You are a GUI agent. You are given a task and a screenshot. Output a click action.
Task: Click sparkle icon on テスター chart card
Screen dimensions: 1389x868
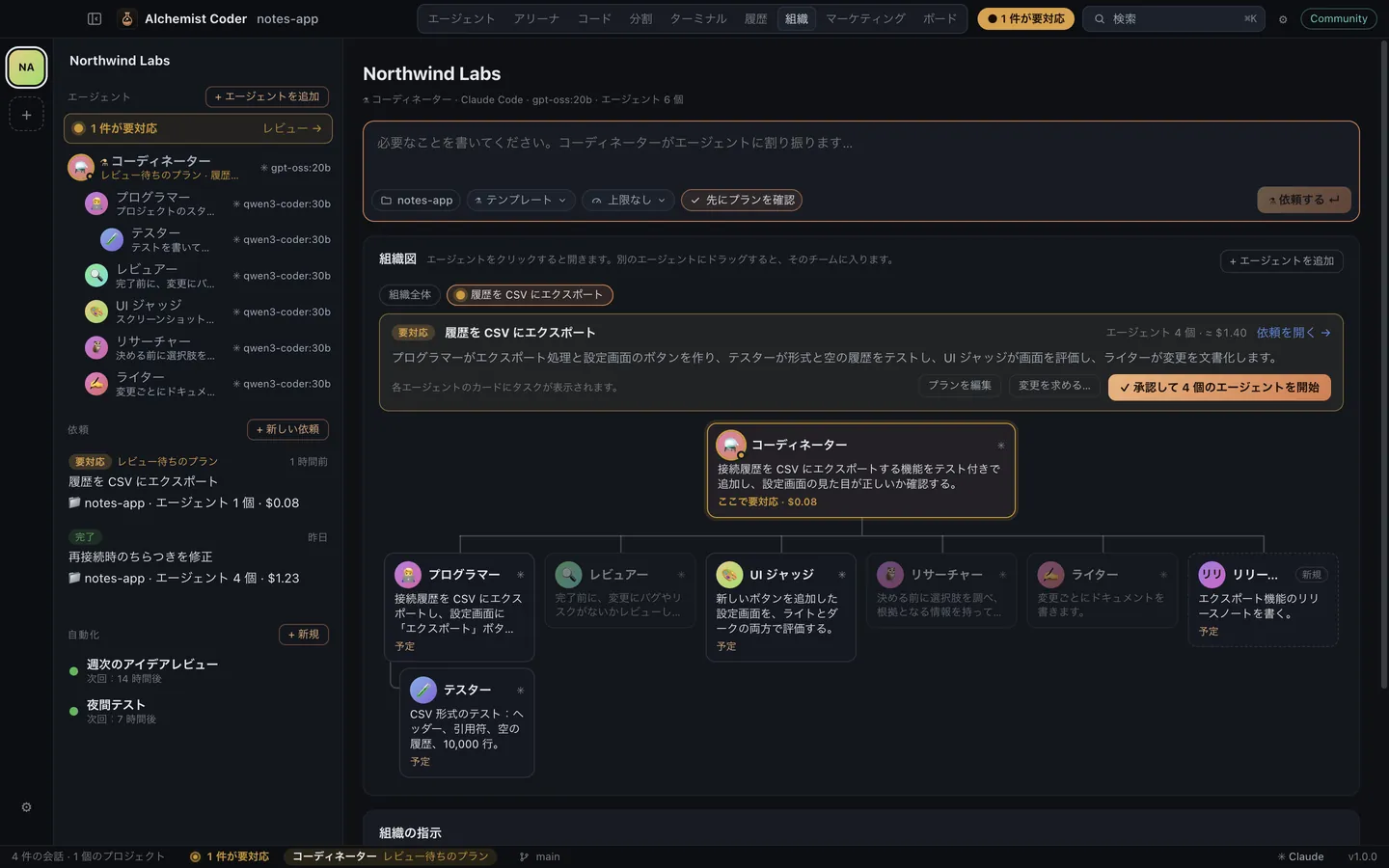(x=520, y=691)
